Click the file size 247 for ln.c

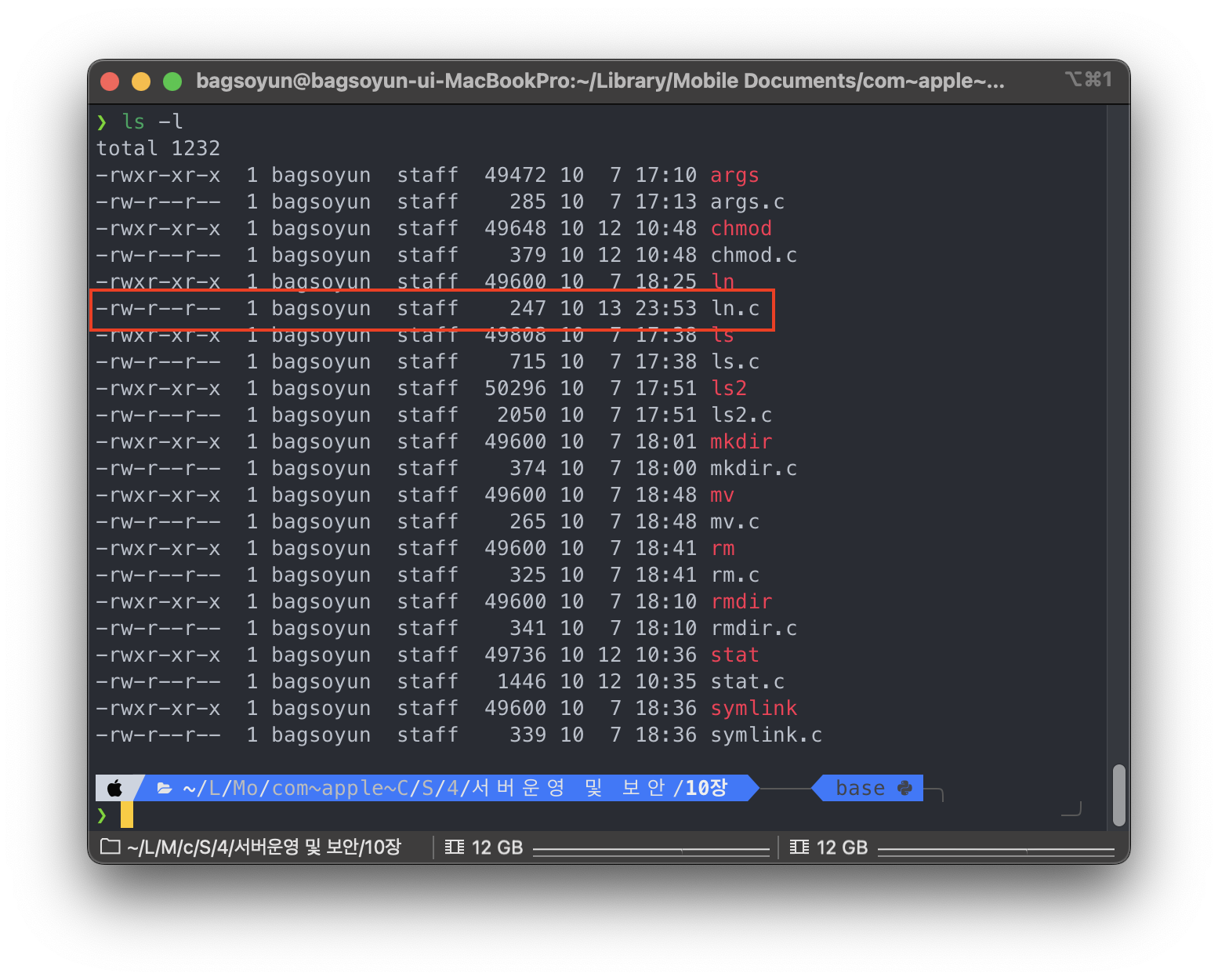click(x=527, y=308)
